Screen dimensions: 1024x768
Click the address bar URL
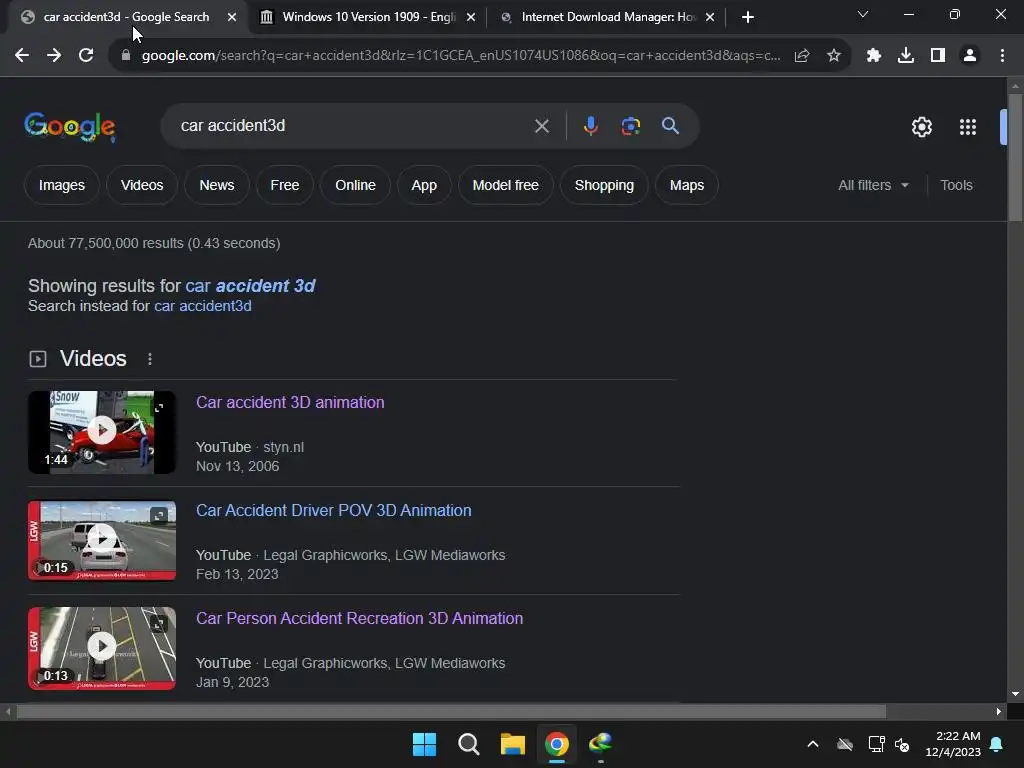pyautogui.click(x=460, y=56)
